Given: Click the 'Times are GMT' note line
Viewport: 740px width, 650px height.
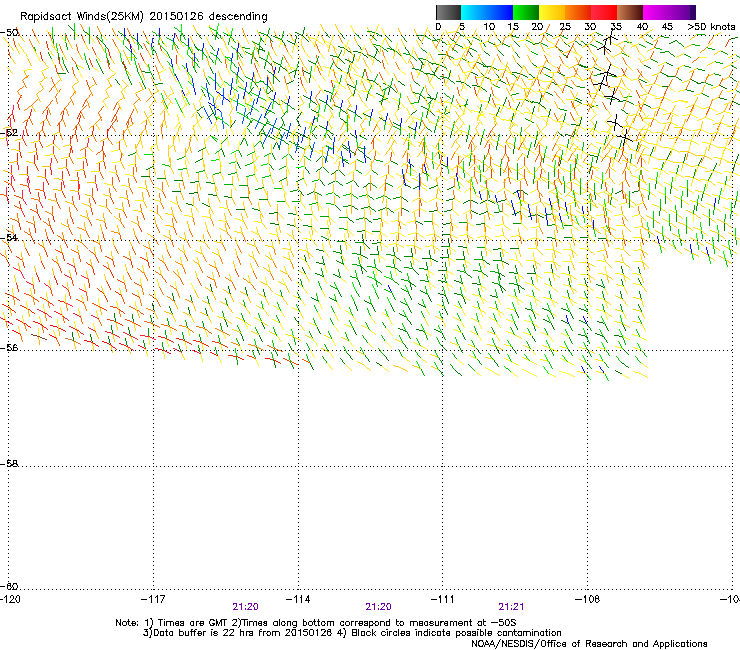Looking at the screenshot, I should pos(315,623).
